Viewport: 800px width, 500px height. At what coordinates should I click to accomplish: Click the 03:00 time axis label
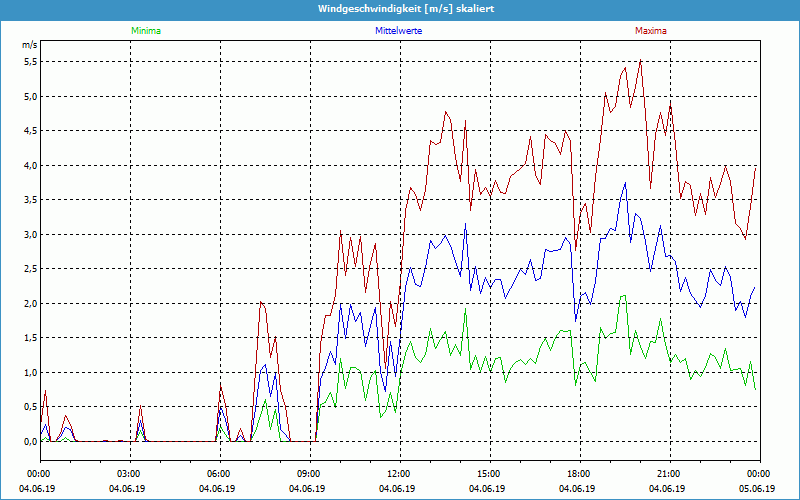click(129, 474)
